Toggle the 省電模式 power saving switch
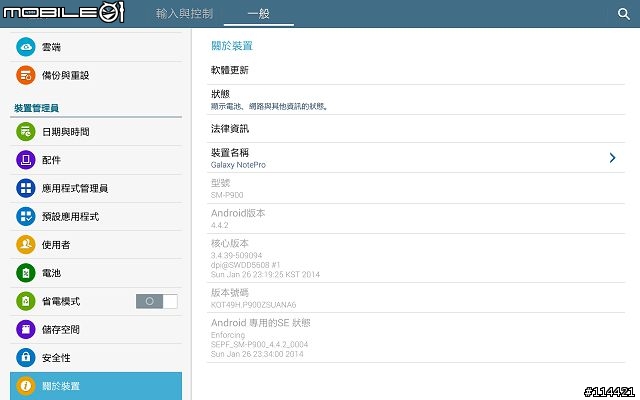This screenshot has width=640, height=400. 157,301
